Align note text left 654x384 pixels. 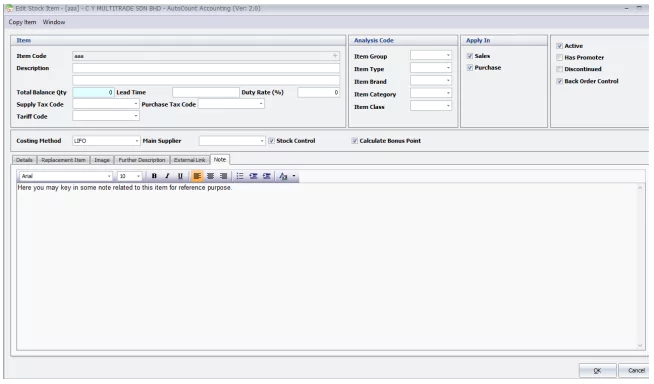click(197, 176)
